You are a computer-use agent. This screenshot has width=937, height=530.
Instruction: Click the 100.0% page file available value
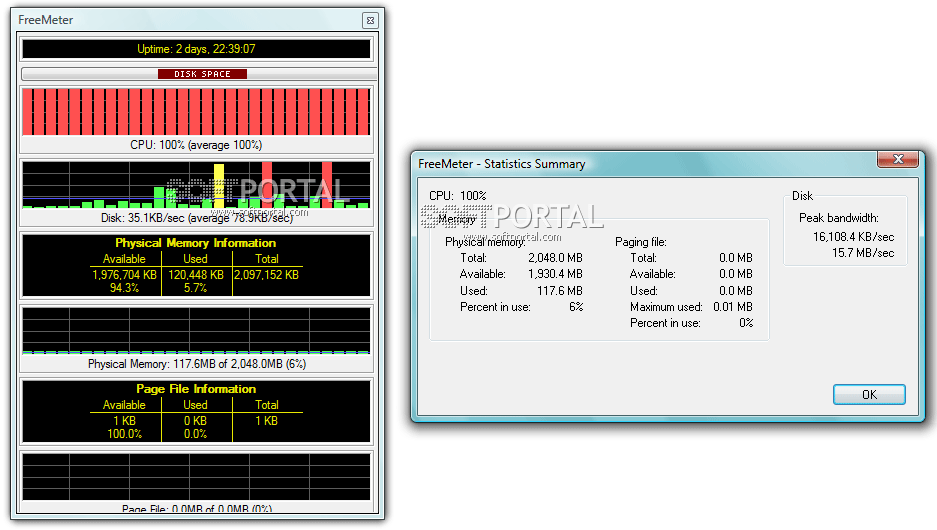tap(124, 434)
